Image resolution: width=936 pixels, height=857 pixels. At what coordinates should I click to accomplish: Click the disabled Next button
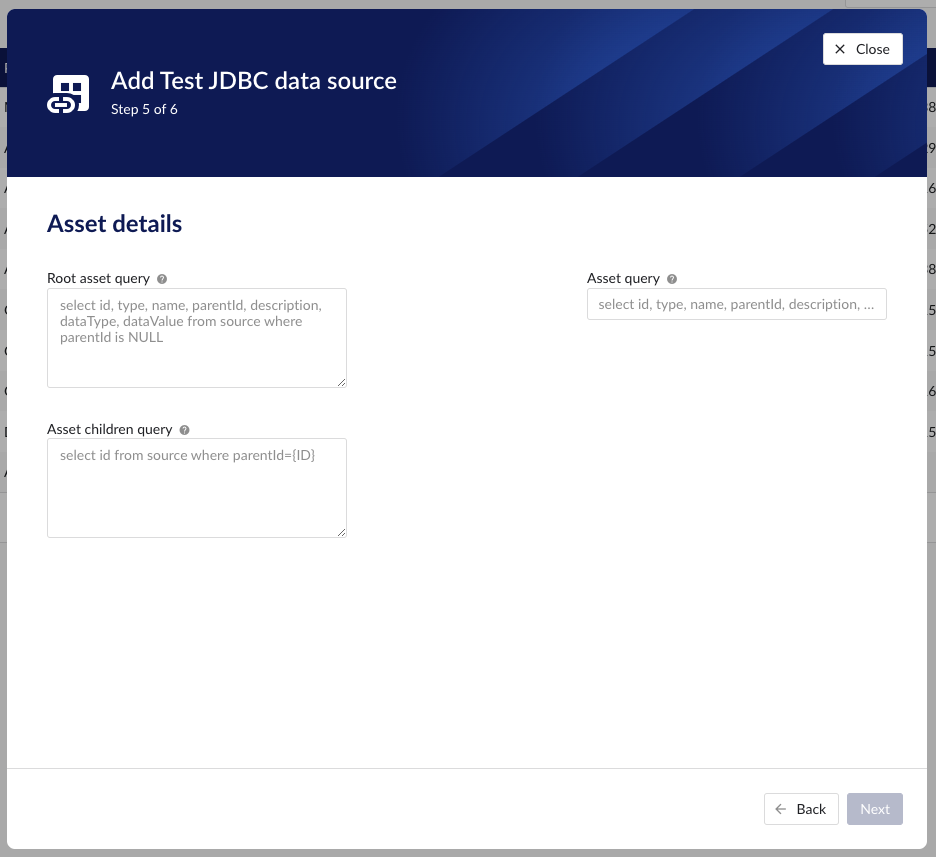coord(874,809)
